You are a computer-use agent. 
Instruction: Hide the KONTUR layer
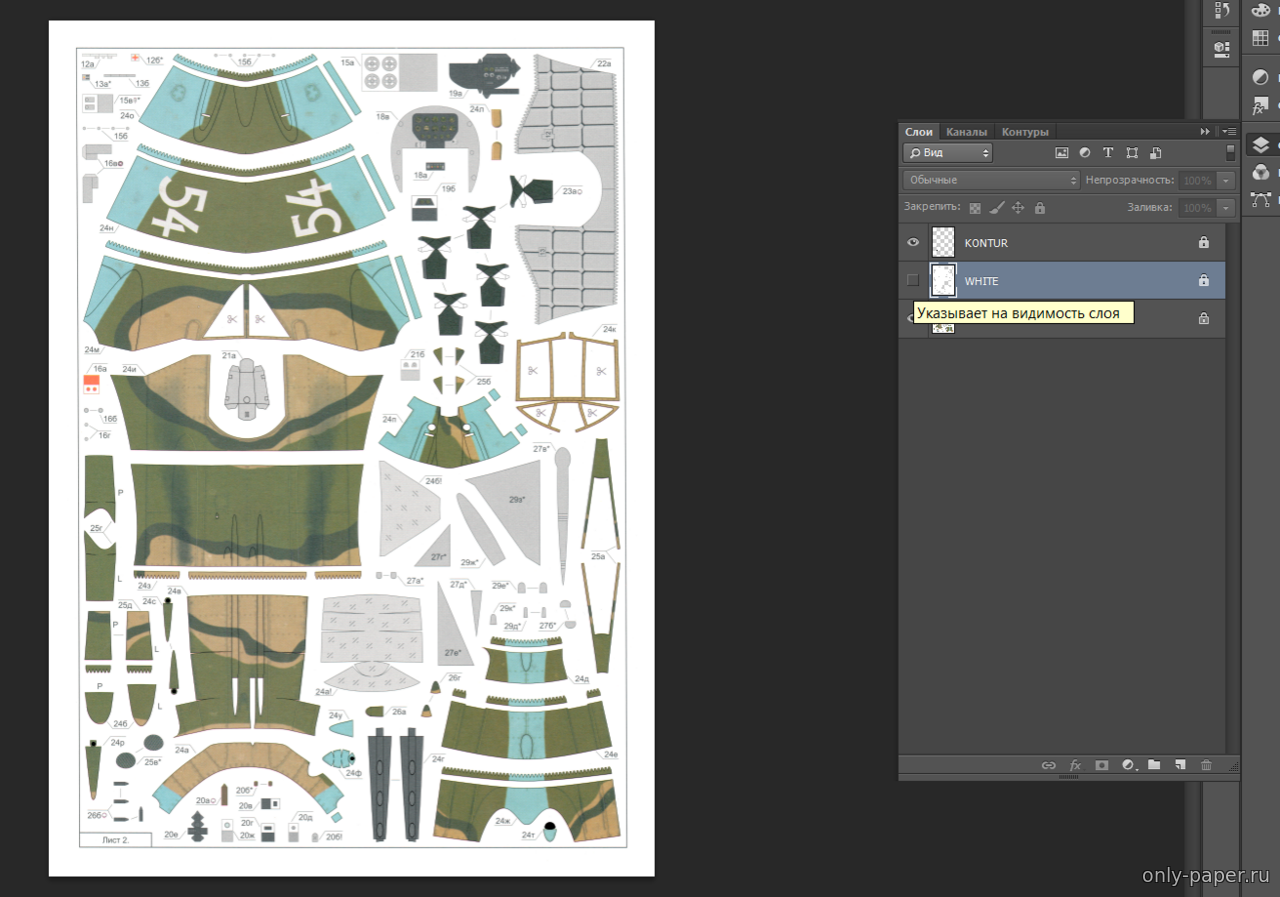[912, 243]
